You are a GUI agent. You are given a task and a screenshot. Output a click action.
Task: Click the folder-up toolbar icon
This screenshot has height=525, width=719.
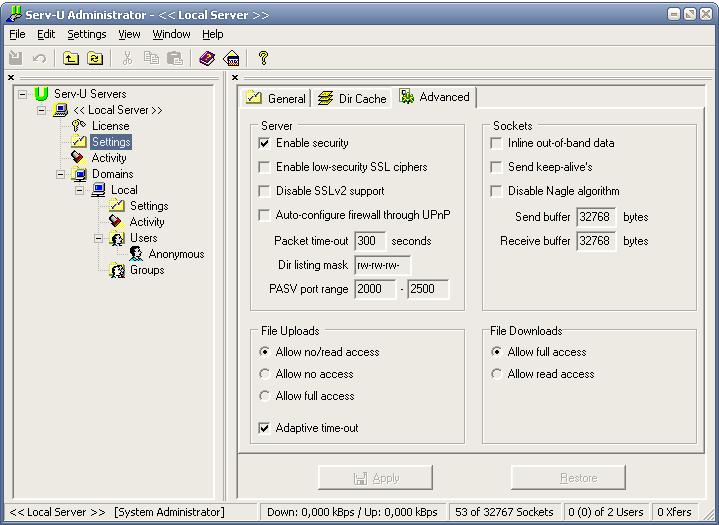(71, 58)
